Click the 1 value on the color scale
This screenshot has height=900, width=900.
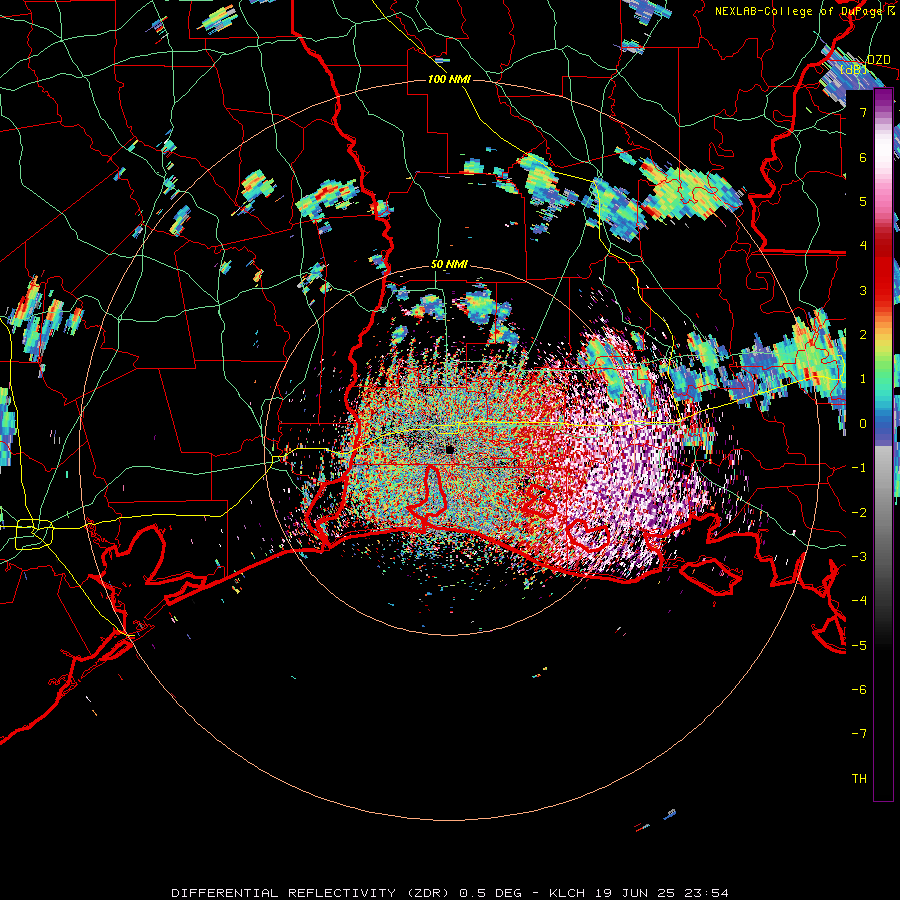tap(863, 379)
